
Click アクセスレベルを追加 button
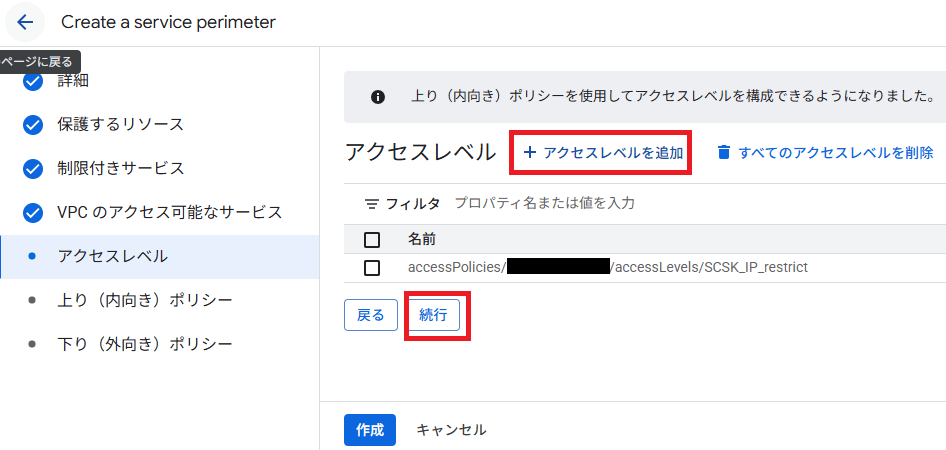pos(603,153)
